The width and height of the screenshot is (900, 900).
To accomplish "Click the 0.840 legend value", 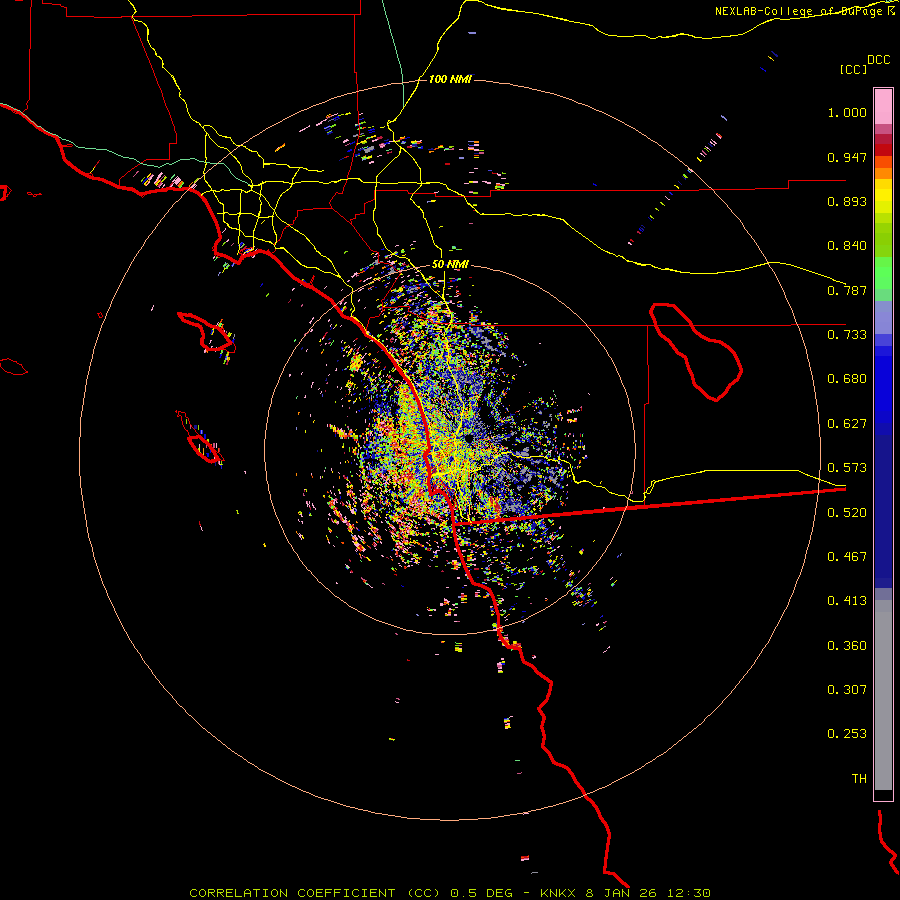I will click(847, 246).
